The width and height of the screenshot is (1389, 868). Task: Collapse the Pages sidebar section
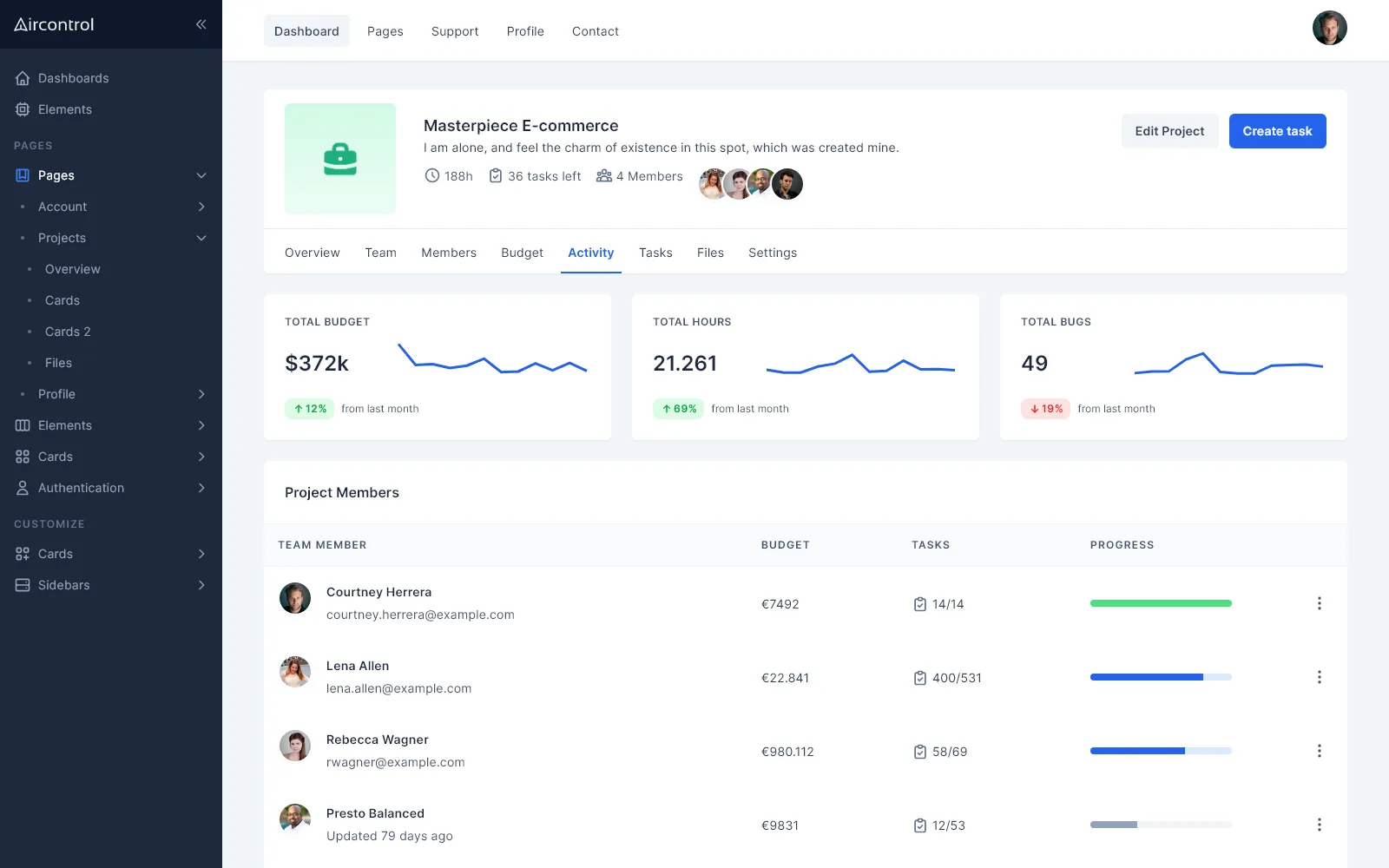coord(201,175)
